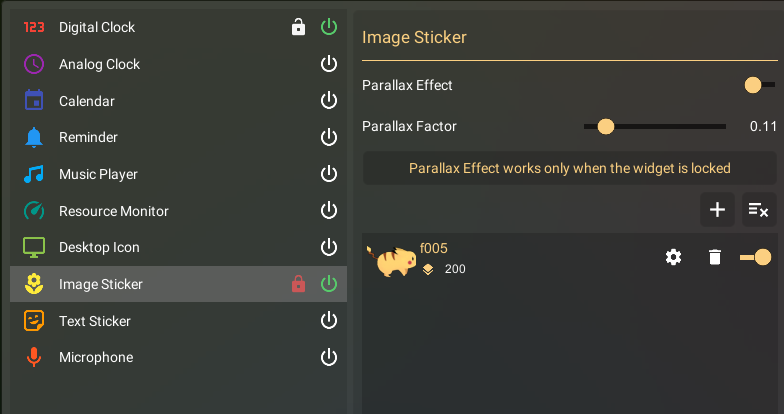Delete sticker f005 with trash icon
784x414 pixels.
(x=714, y=258)
